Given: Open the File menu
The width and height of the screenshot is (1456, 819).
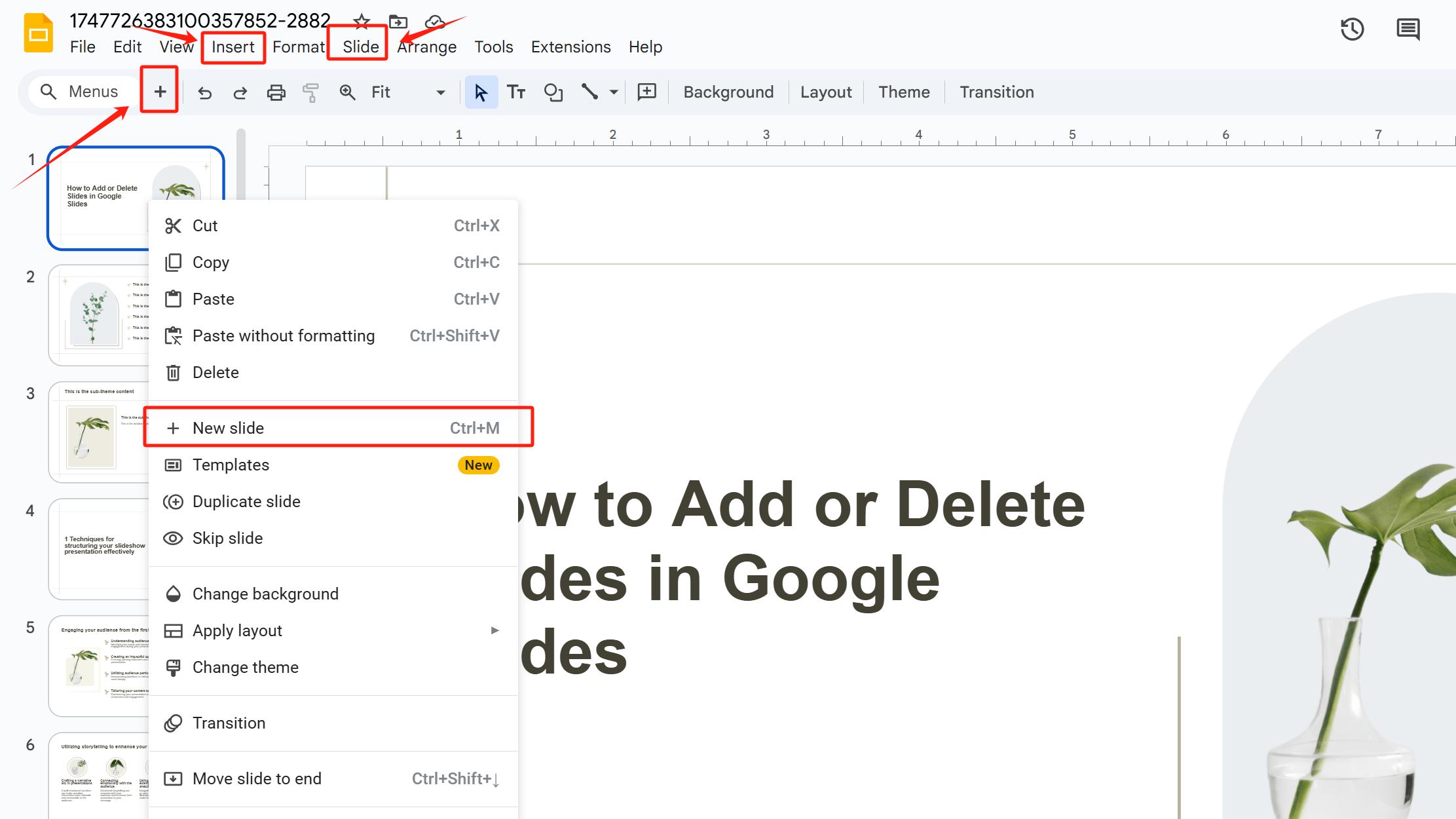Looking at the screenshot, I should (83, 47).
